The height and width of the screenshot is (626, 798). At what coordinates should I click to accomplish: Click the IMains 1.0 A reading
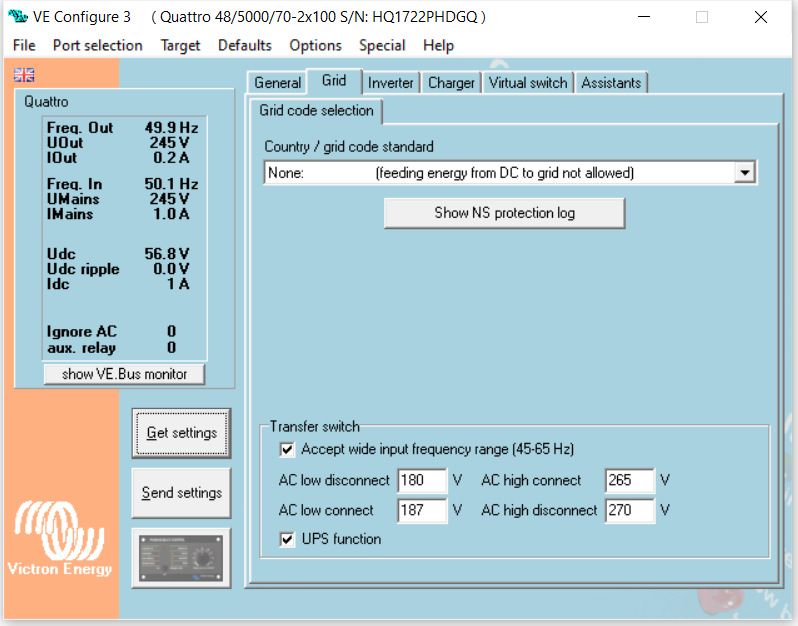coord(118,214)
